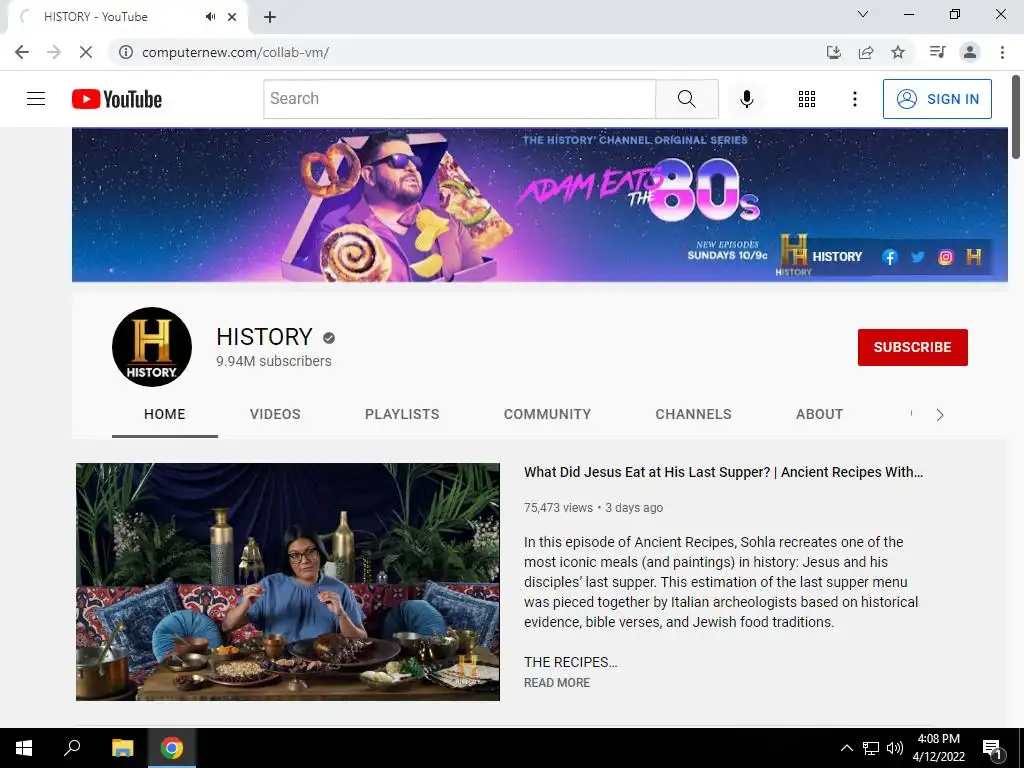Open tab search dropdown chevron
The image size is (1024, 768).
click(863, 14)
